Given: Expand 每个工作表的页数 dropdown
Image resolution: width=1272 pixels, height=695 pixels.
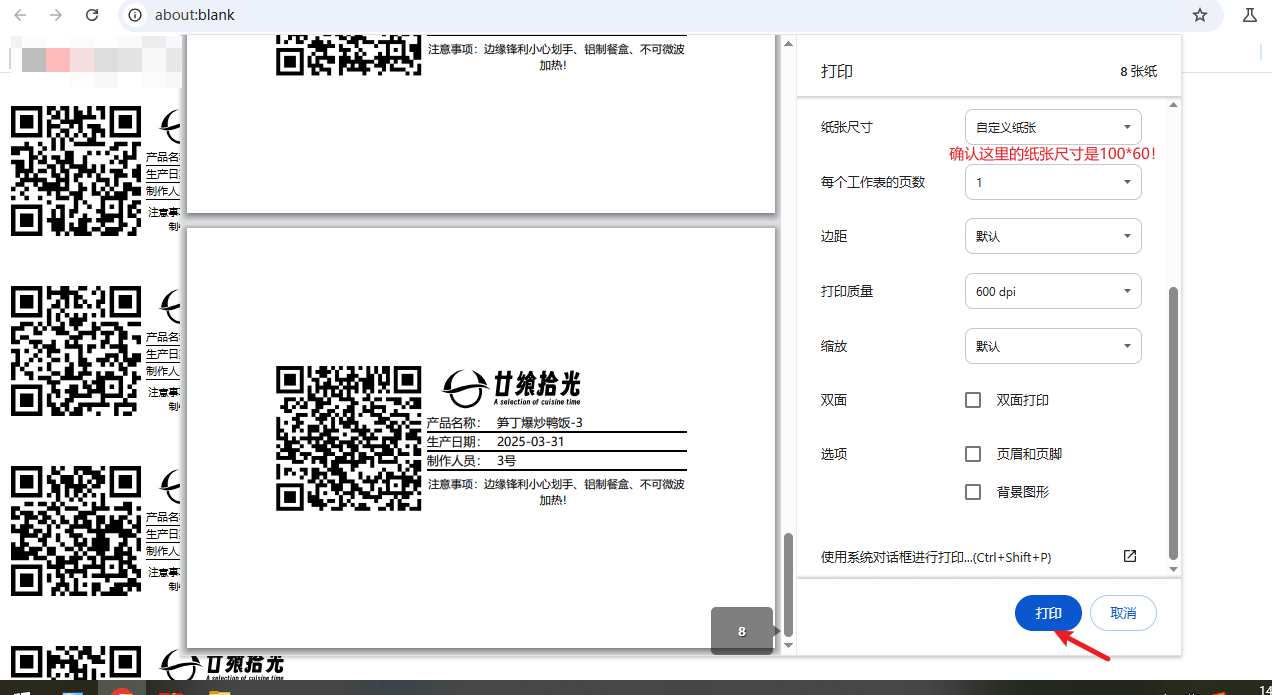Looking at the screenshot, I should pos(1053,182).
